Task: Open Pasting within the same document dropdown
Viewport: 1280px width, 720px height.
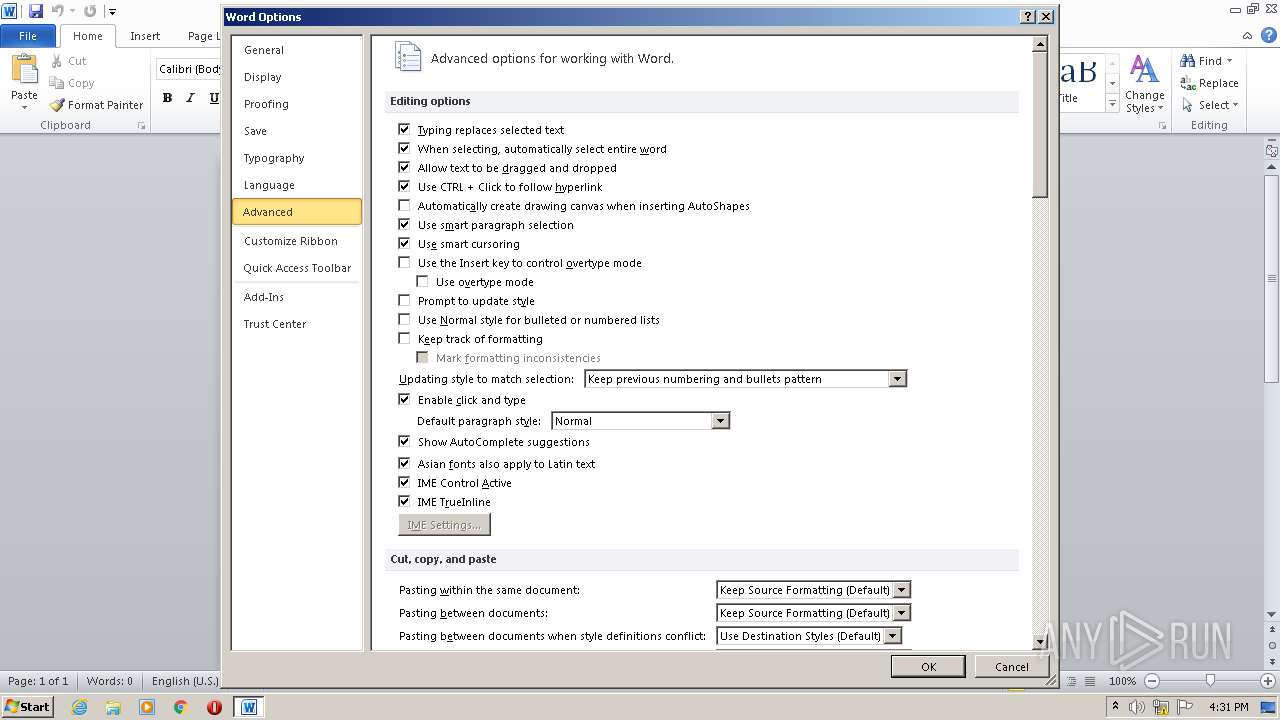Action: point(901,590)
